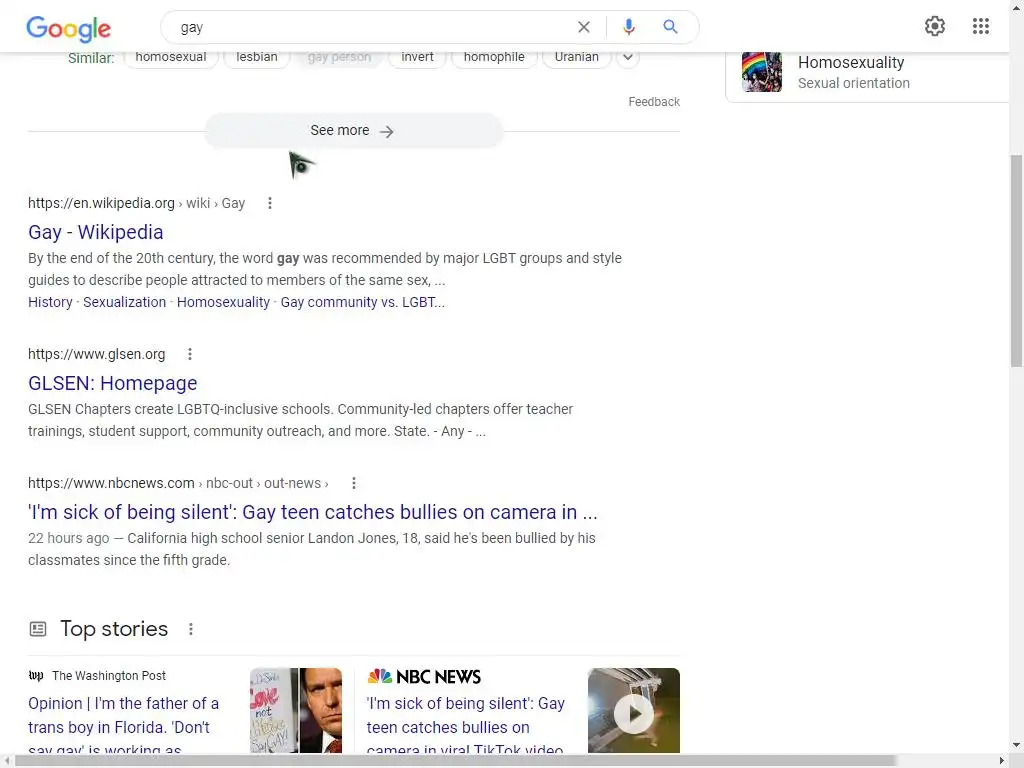
Task: Expand more similar words chevron
Action: click(628, 57)
